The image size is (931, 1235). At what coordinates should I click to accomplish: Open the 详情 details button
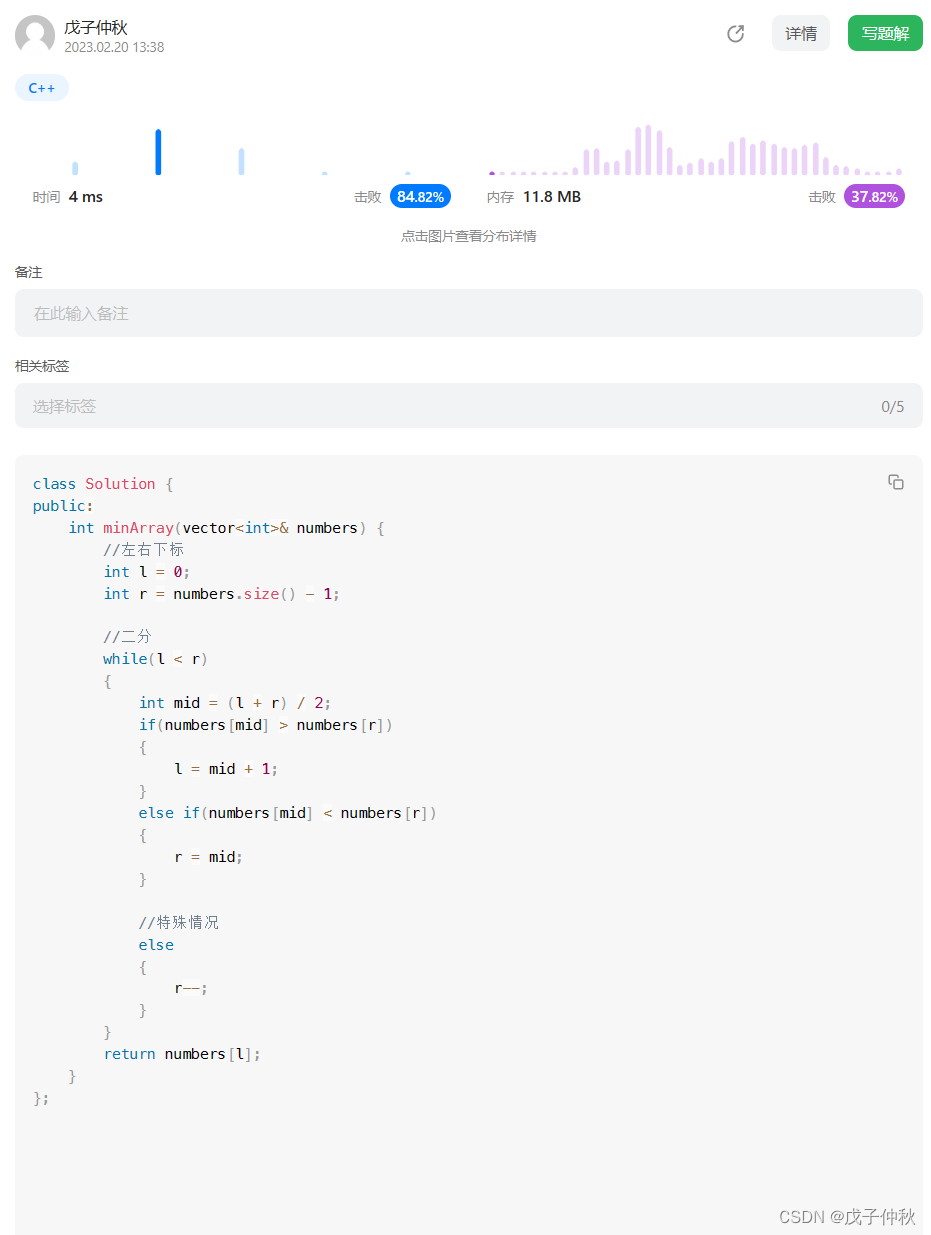[800, 34]
